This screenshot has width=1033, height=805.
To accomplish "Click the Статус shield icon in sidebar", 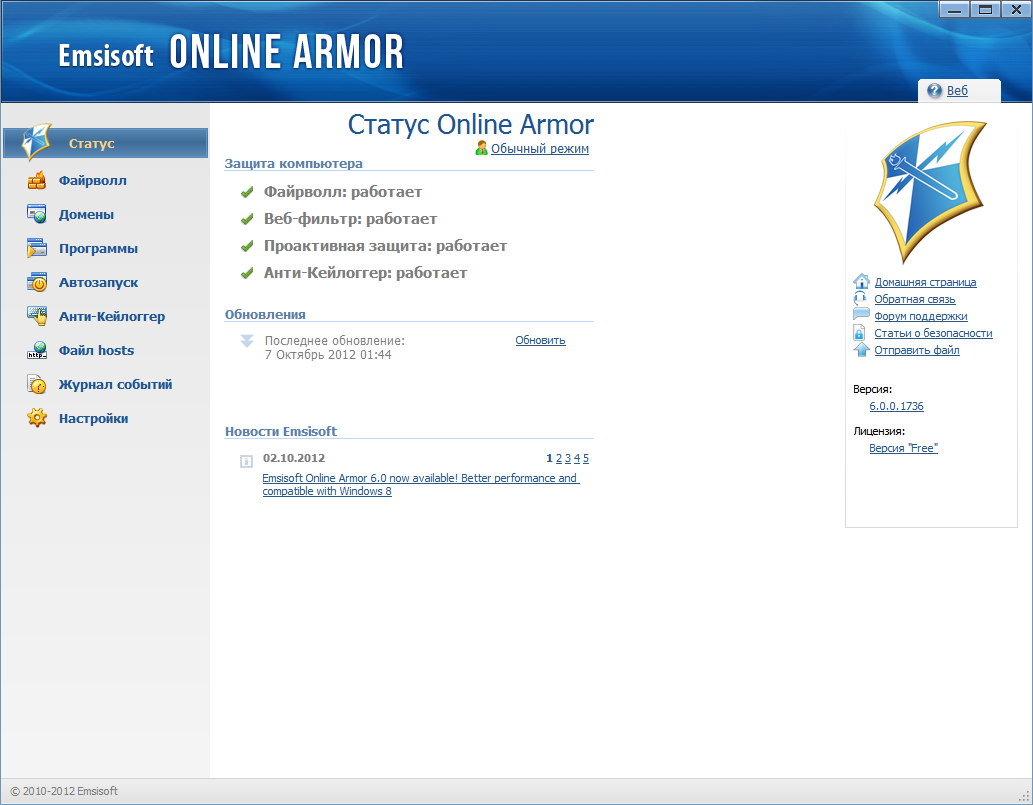I will [36, 141].
